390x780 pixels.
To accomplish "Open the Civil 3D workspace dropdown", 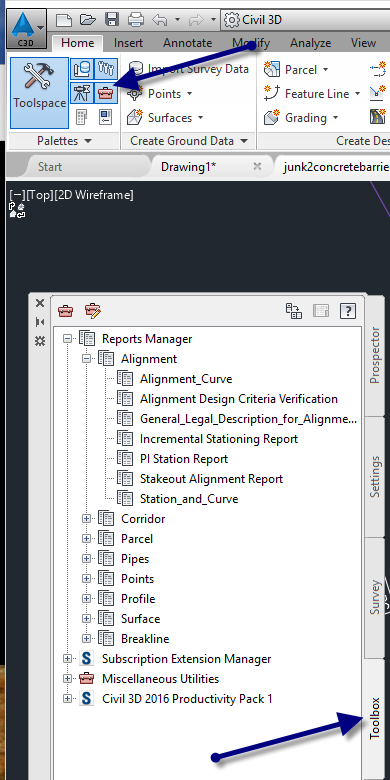I will [x=305, y=20].
